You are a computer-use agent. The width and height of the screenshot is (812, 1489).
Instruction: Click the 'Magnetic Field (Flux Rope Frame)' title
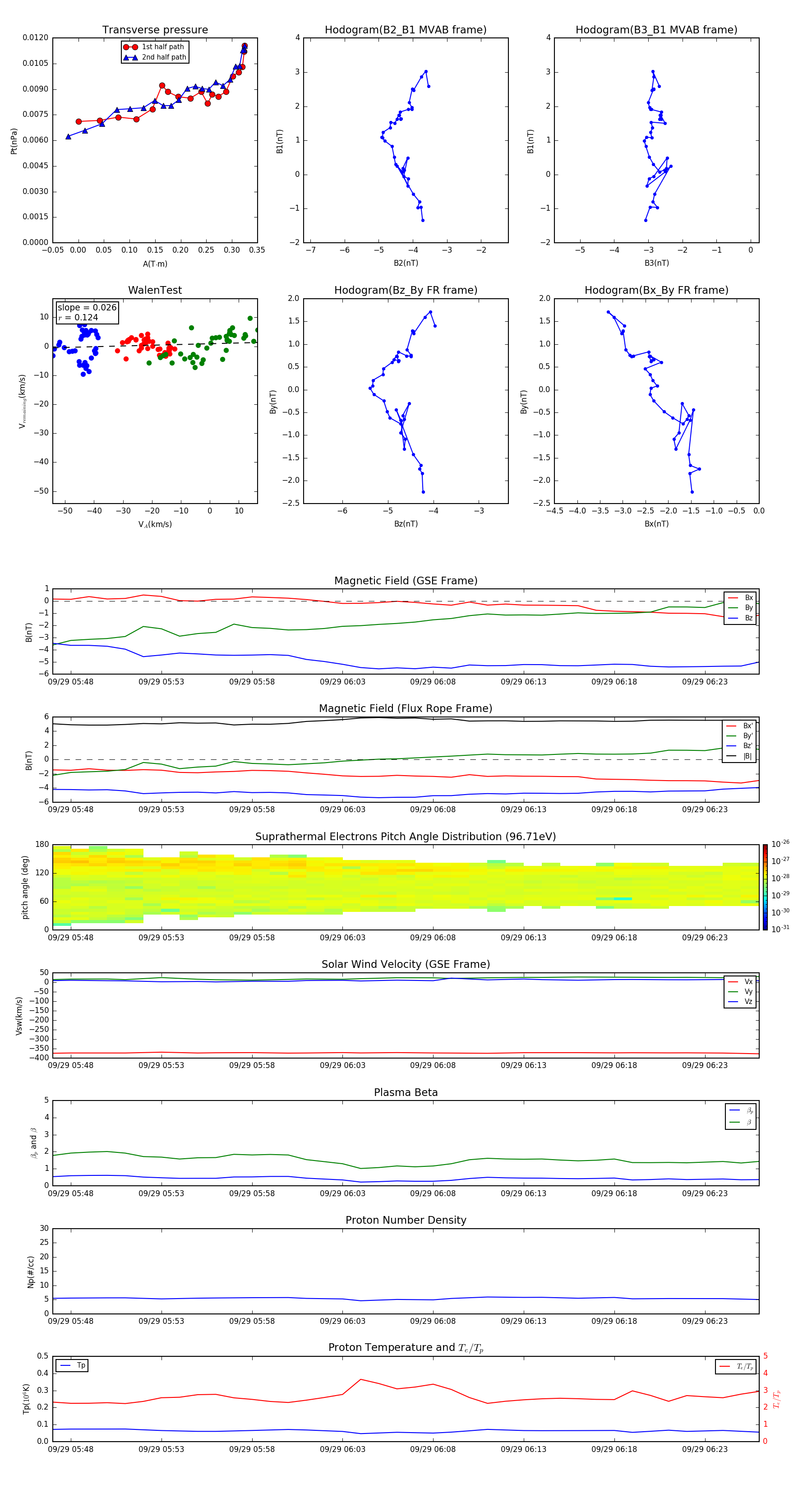(x=406, y=709)
